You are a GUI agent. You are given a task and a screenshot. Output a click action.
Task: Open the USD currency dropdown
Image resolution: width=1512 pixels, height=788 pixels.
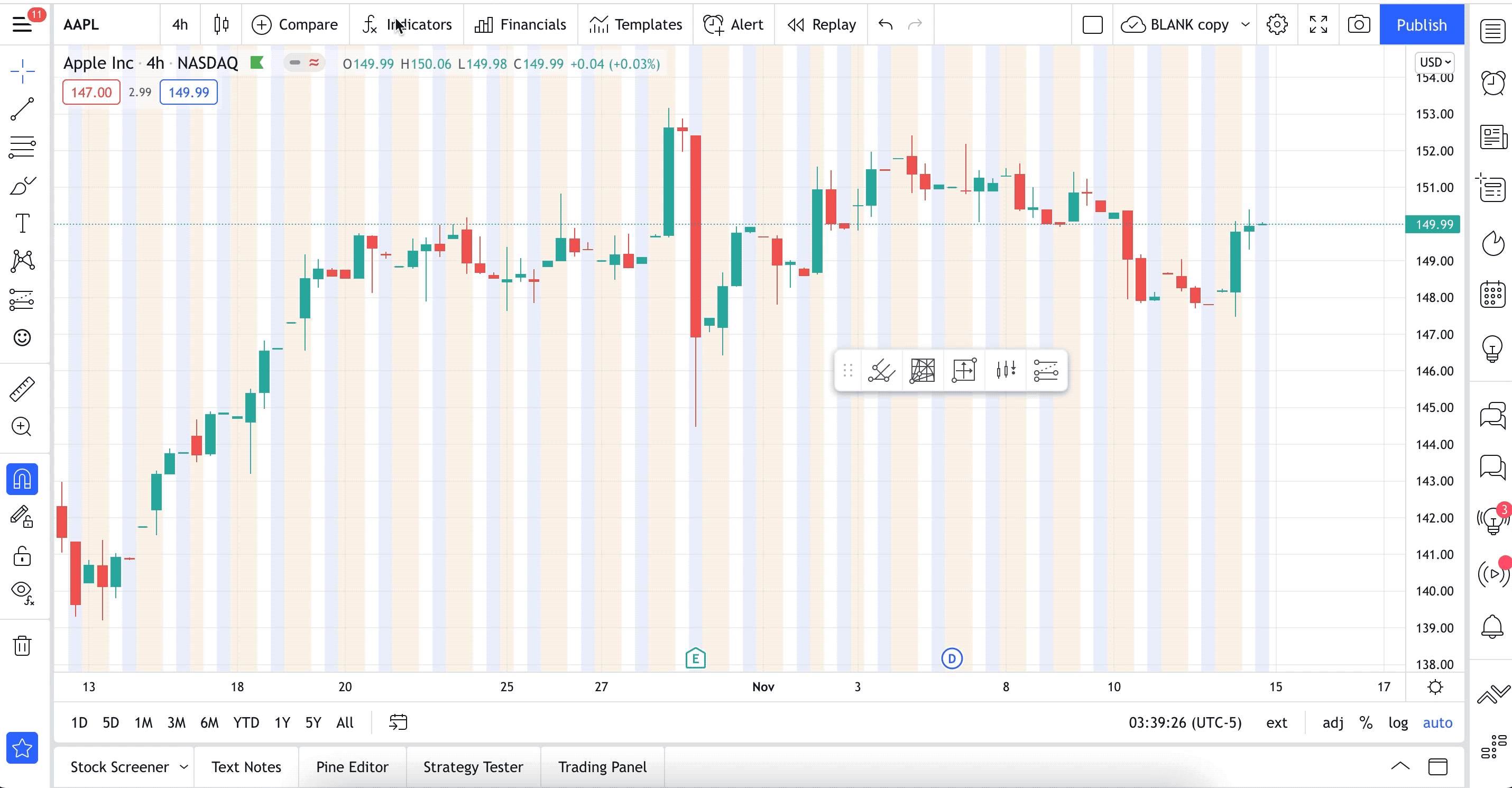(1434, 62)
